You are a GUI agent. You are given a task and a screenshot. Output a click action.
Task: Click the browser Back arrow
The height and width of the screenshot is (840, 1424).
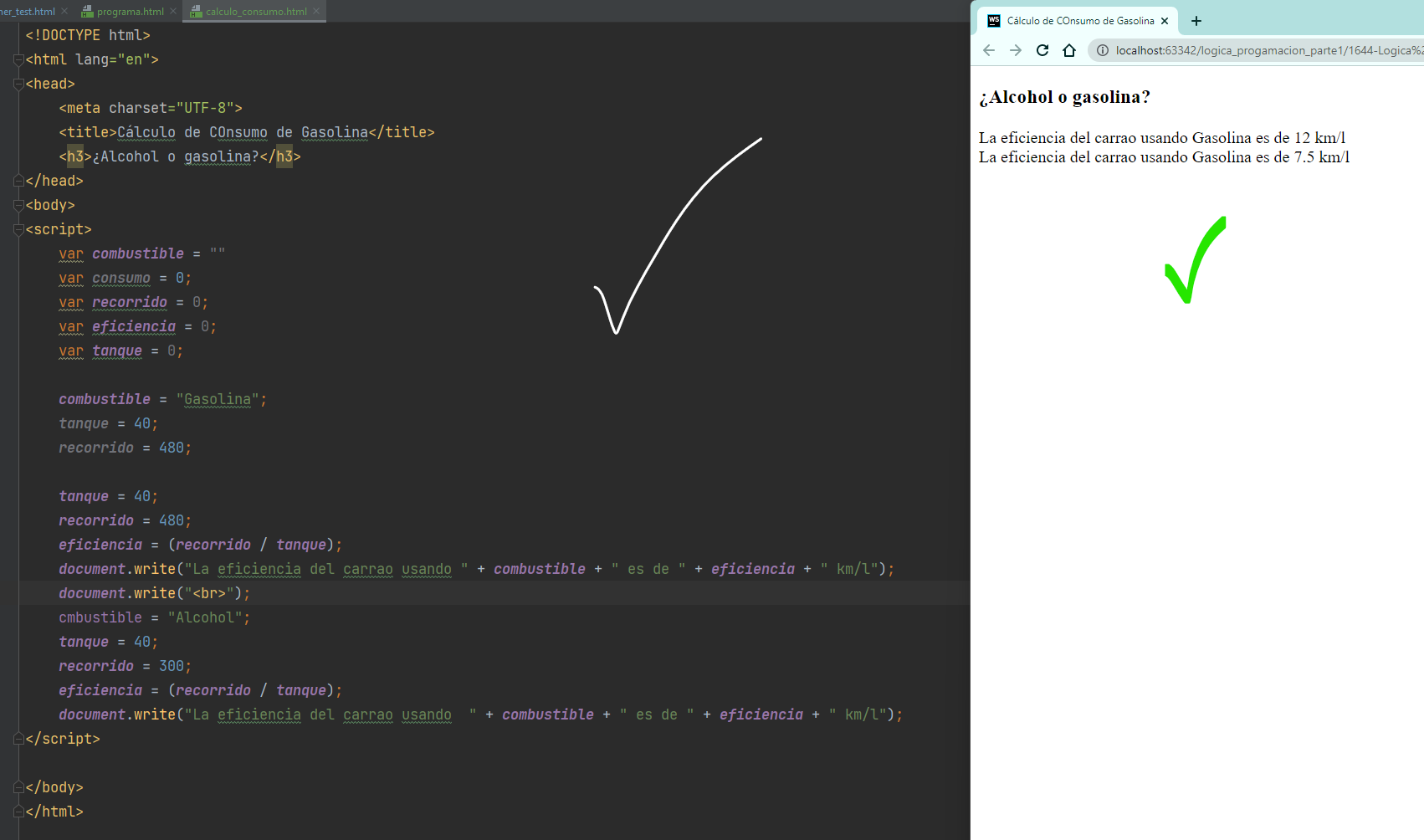[x=989, y=50]
